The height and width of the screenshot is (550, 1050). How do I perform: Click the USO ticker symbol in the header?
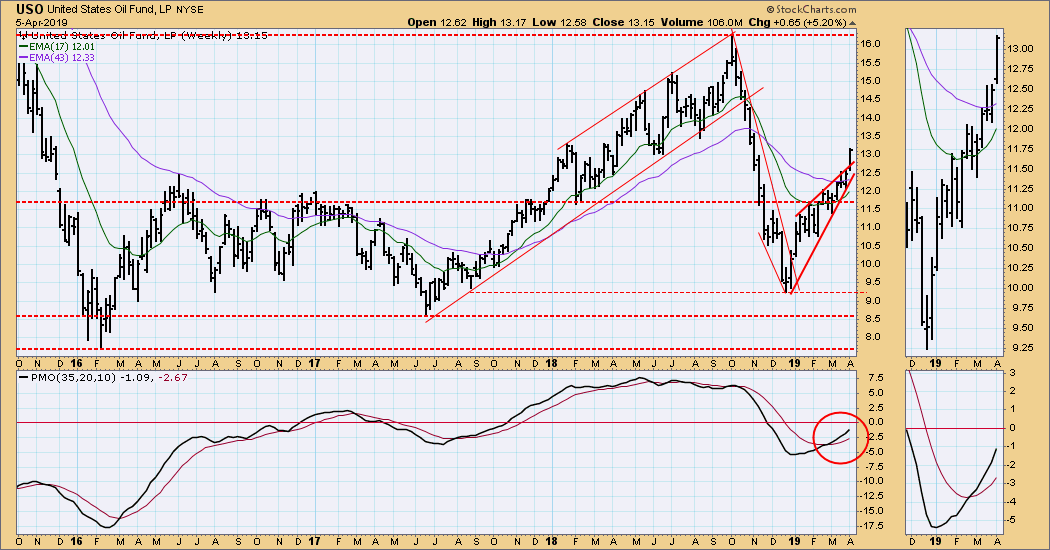pos(30,10)
